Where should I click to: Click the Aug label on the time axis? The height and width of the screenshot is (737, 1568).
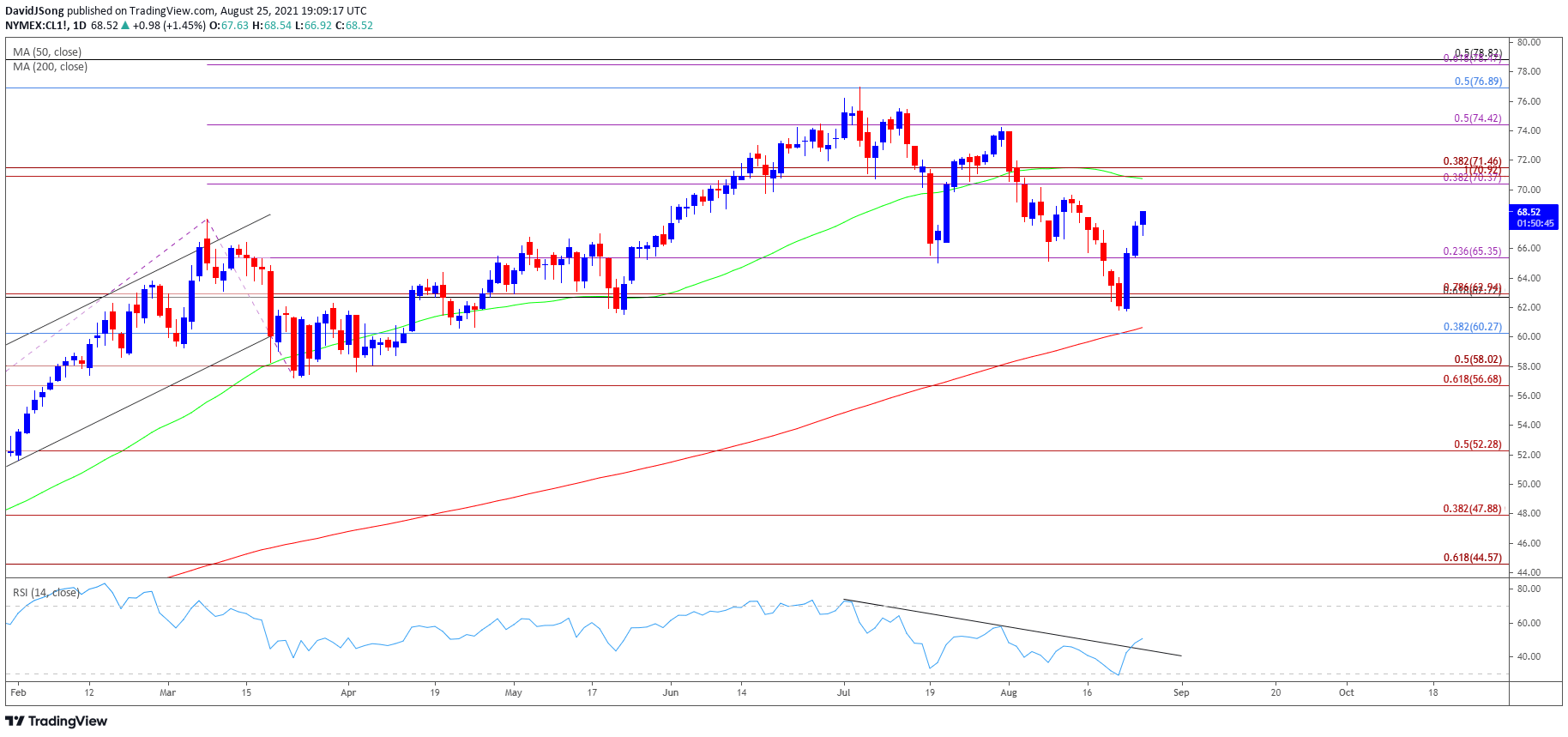click(x=1009, y=692)
